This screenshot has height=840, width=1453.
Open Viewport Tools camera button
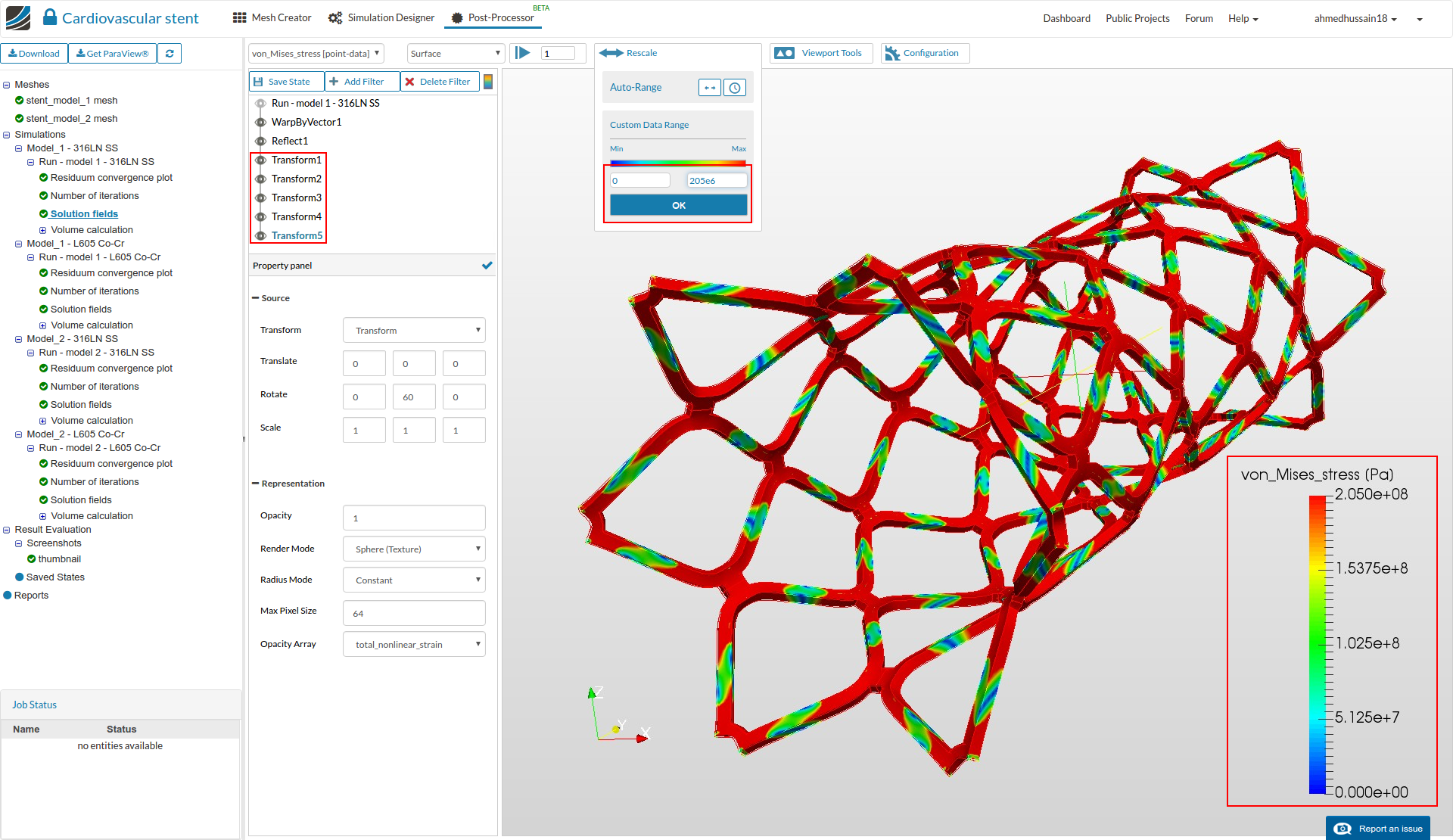[821, 53]
